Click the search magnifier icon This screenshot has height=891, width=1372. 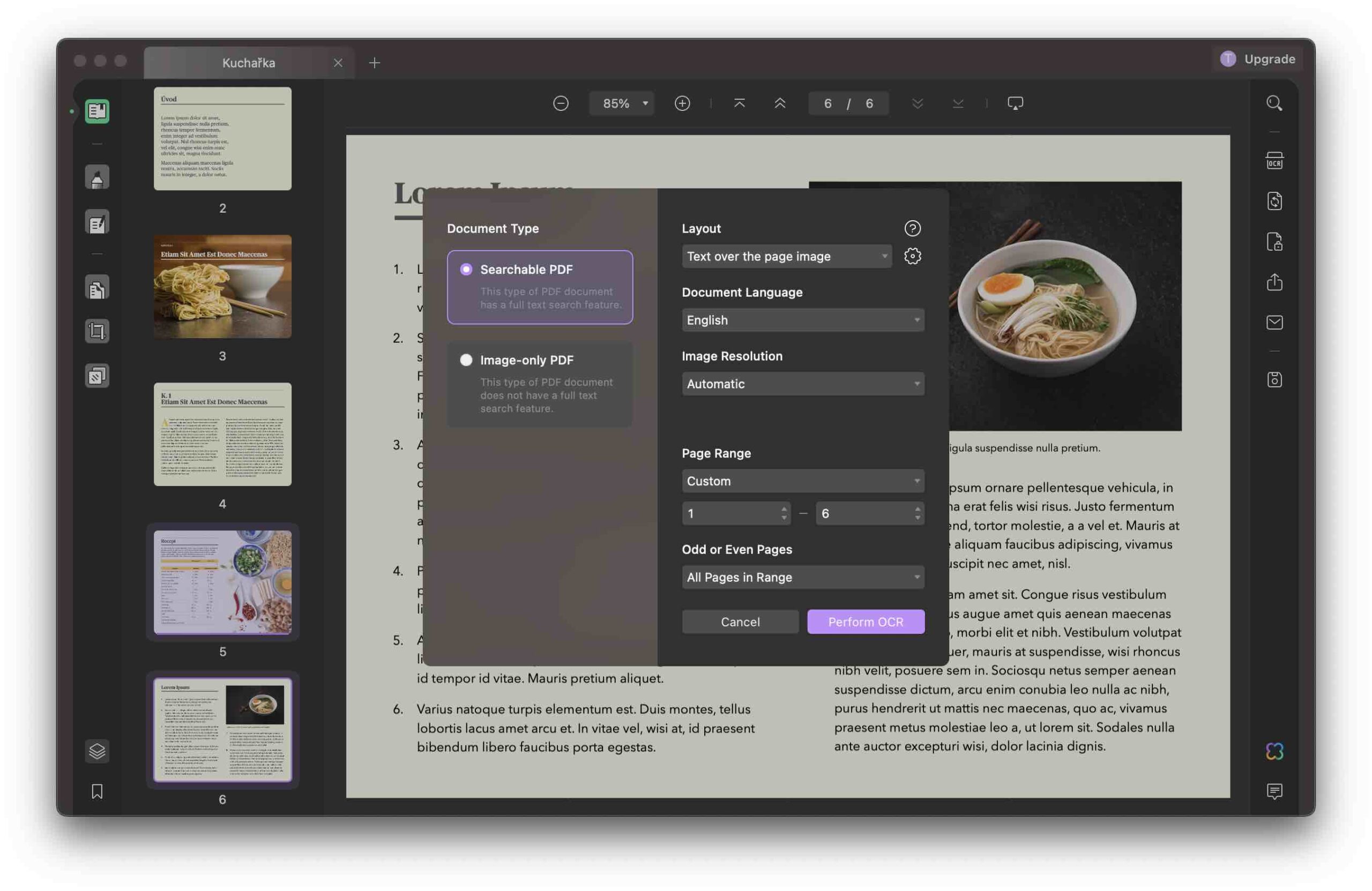(1274, 103)
